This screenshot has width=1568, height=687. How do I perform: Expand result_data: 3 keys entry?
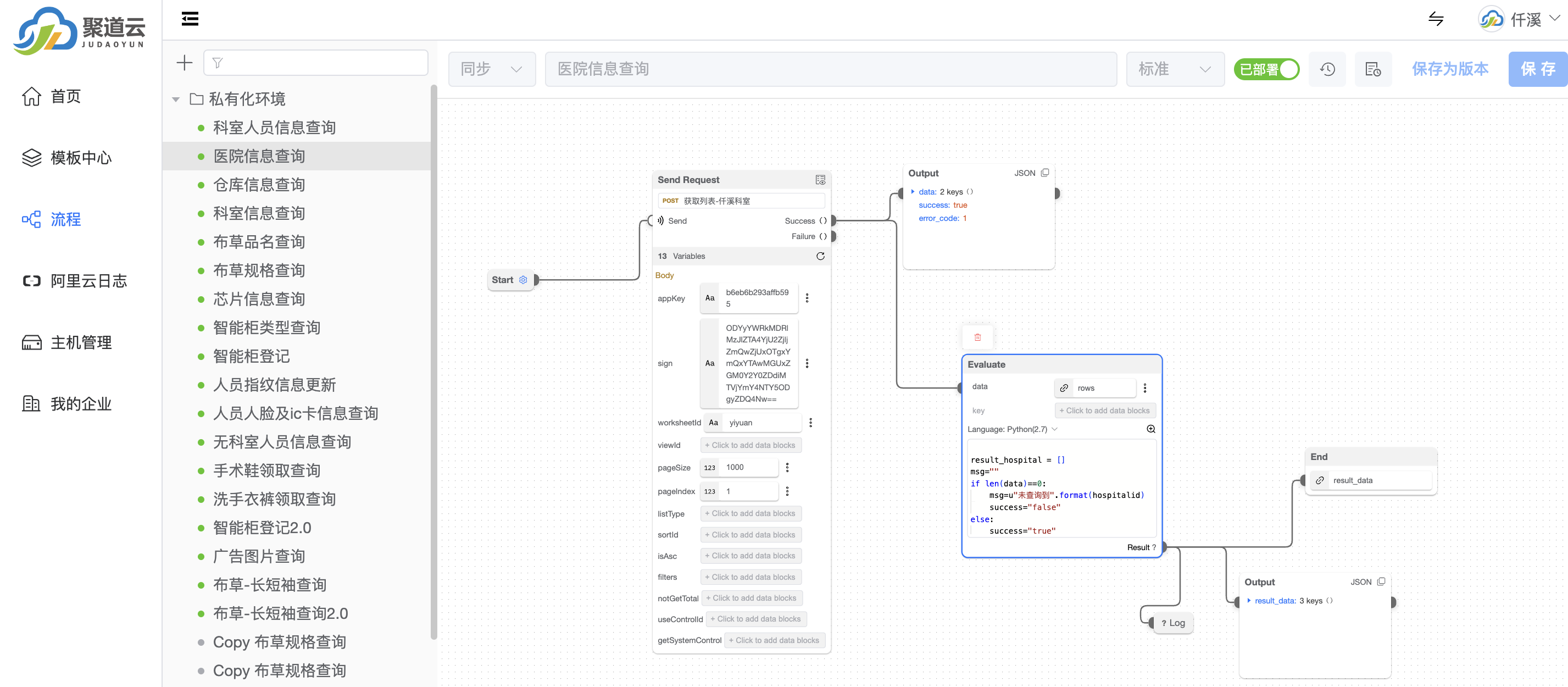(x=1248, y=601)
